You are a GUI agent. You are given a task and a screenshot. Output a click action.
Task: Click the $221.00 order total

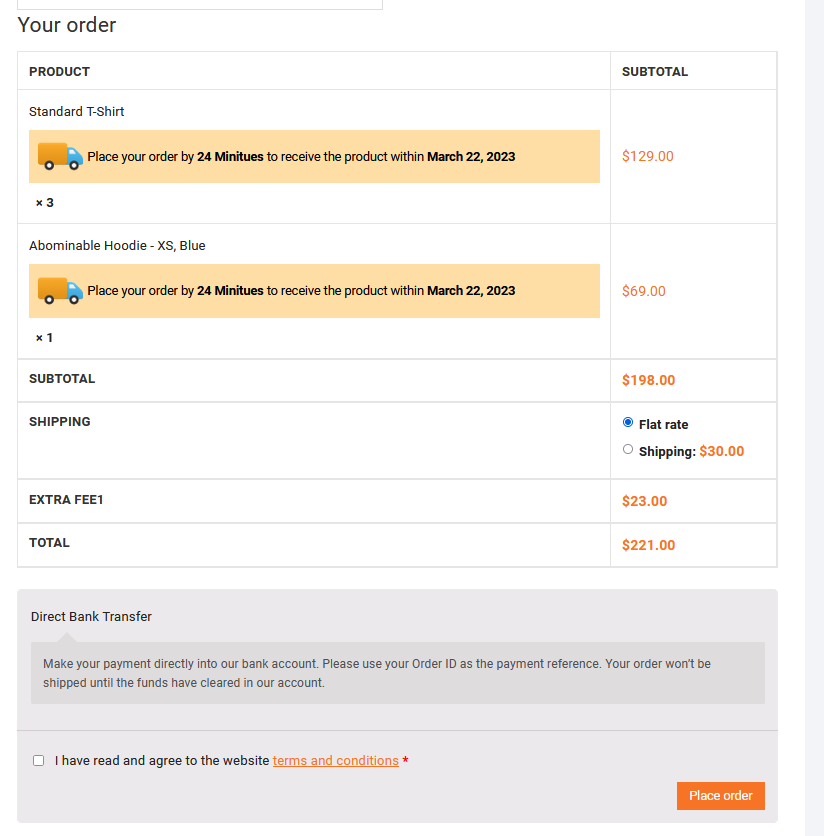pyautogui.click(x=648, y=544)
